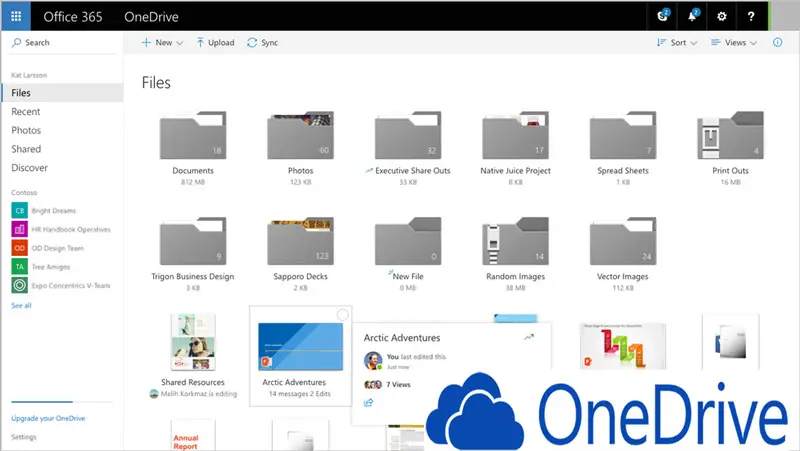Click the OneDrive header title
800x451 pixels.
152,17
